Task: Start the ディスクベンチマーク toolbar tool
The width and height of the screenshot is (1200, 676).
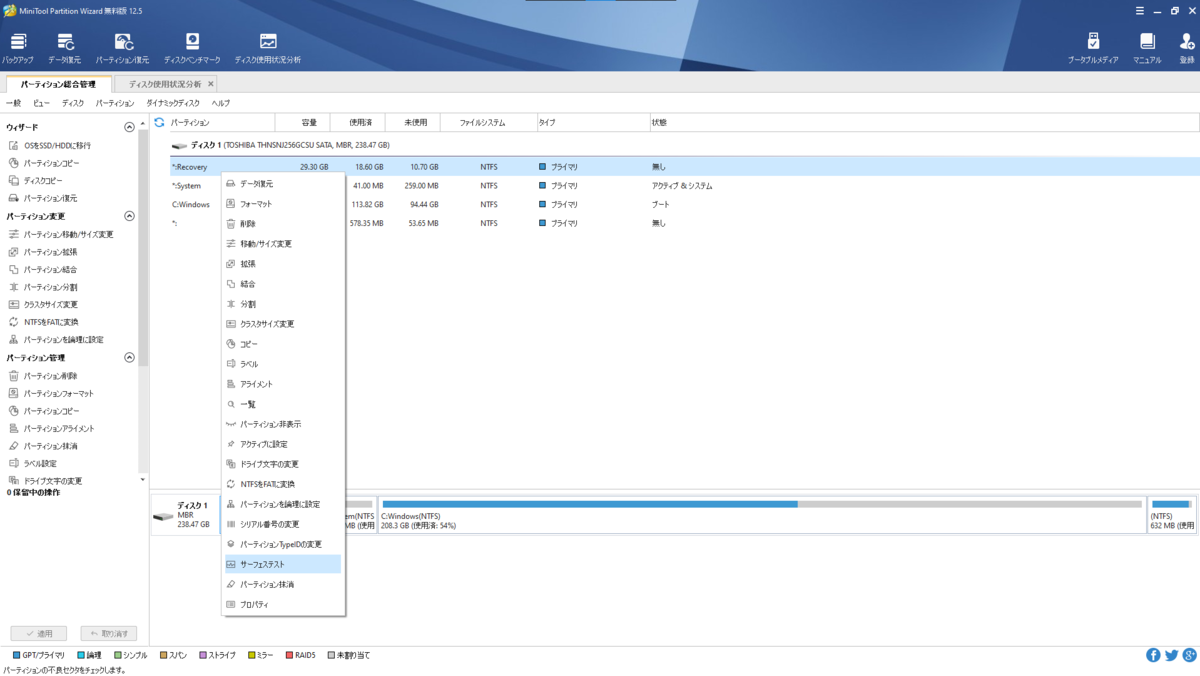Action: (192, 48)
